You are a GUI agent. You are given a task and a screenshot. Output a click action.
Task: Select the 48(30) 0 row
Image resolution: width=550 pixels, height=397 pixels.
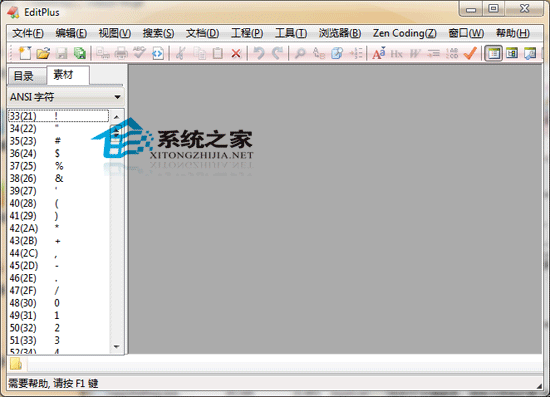click(58, 303)
